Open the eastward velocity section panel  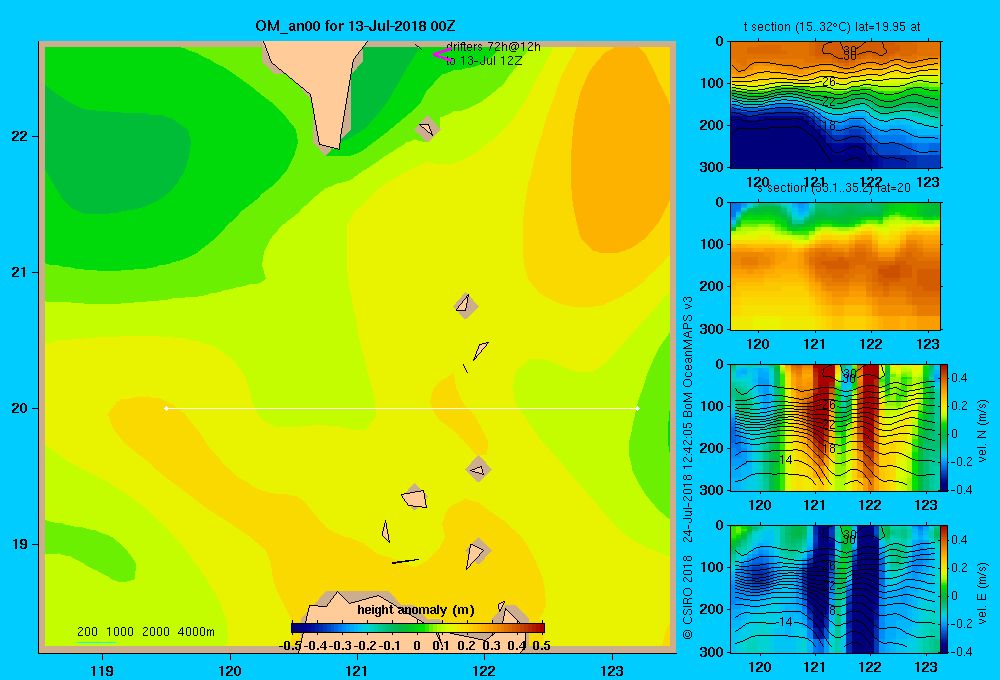835,589
